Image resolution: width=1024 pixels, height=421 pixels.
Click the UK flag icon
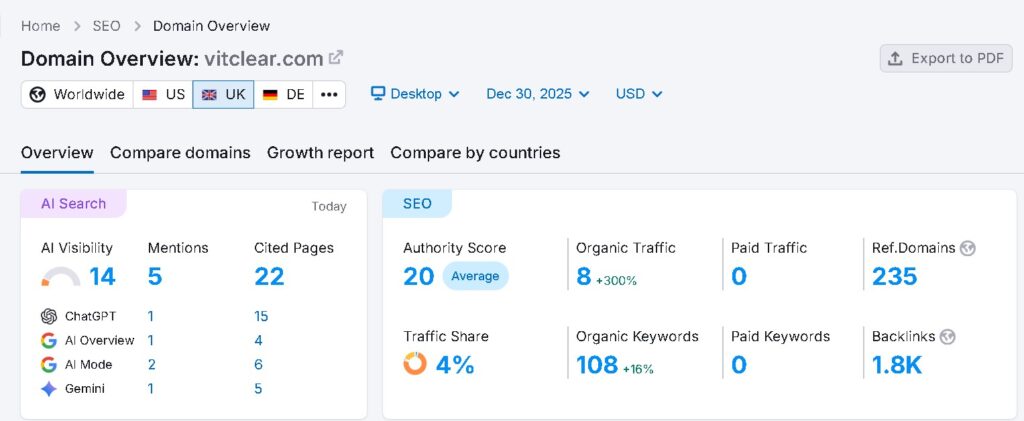(x=209, y=95)
